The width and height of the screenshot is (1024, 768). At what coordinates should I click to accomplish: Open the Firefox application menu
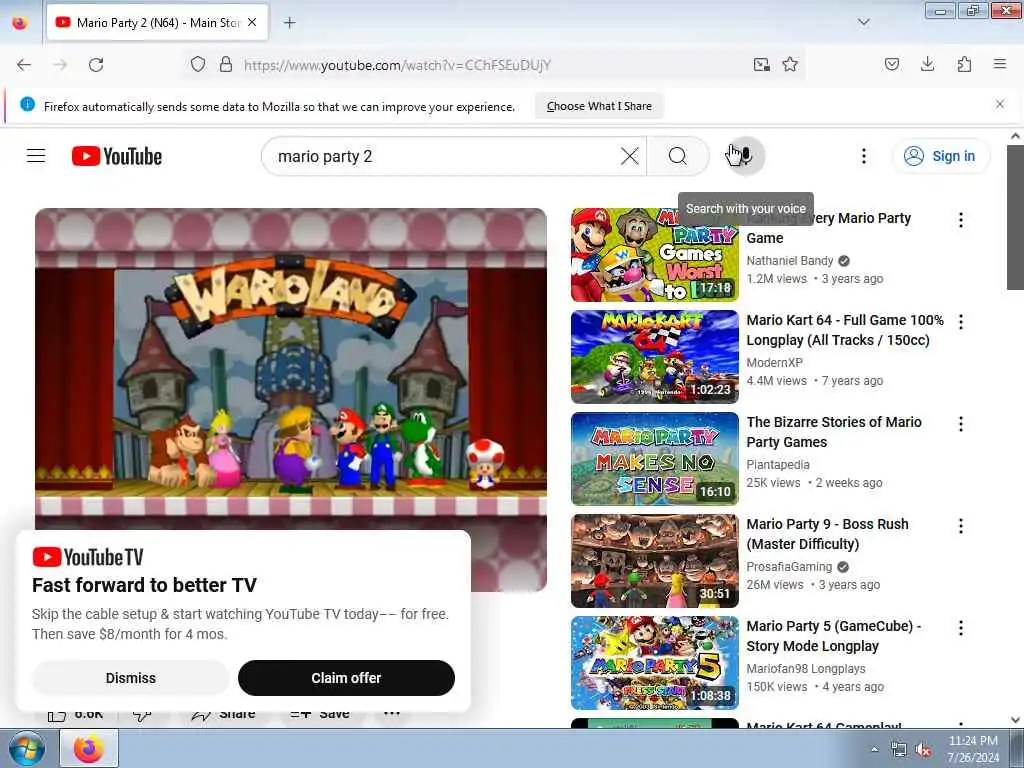click(1000, 64)
